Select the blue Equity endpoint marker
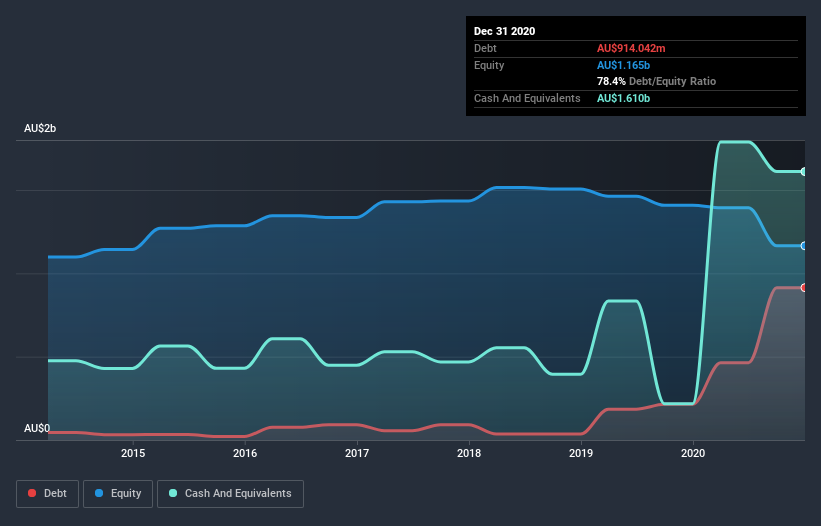The height and width of the screenshot is (526, 821). [804, 245]
